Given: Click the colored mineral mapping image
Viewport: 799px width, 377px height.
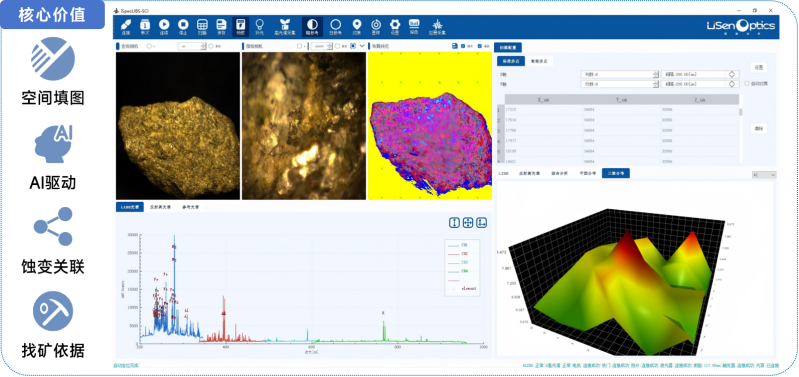Looking at the screenshot, I should click(429, 125).
